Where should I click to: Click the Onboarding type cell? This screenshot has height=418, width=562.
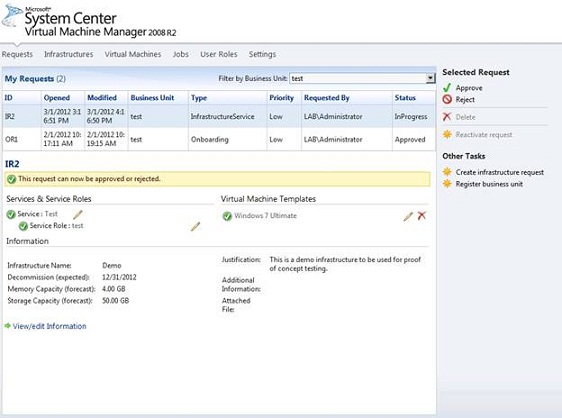tap(210, 139)
